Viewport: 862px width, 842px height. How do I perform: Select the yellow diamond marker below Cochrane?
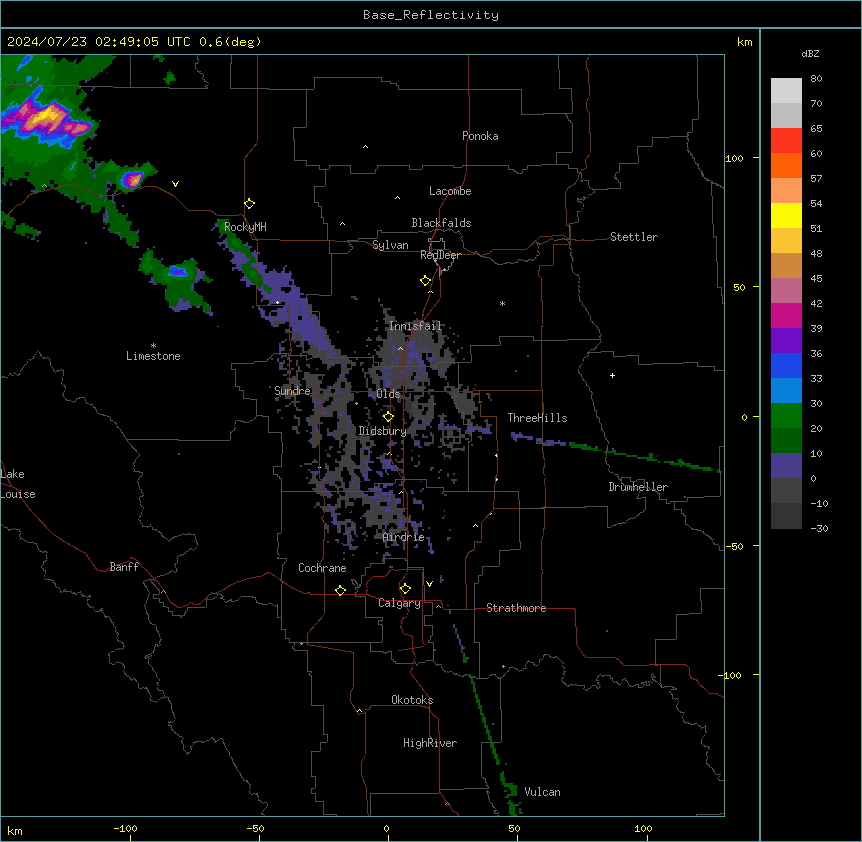pyautogui.click(x=340, y=590)
